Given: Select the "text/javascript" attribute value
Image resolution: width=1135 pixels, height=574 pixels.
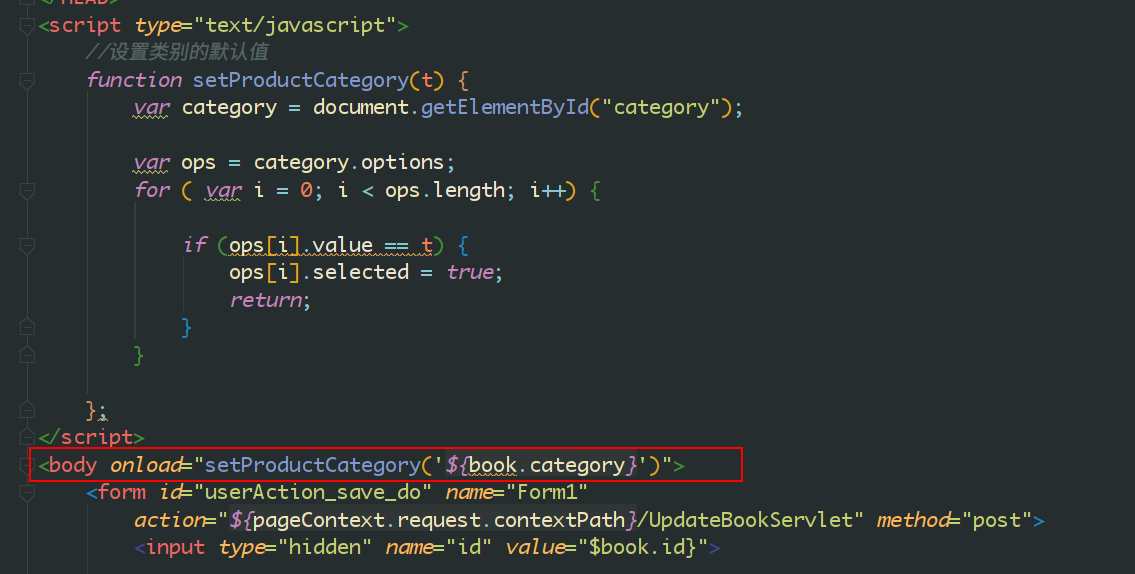Looking at the screenshot, I should point(295,25).
